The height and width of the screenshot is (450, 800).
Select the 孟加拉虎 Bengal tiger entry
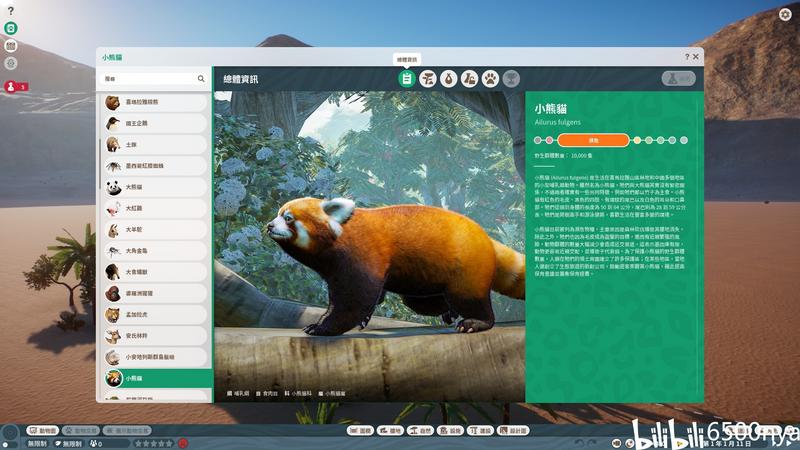click(155, 315)
